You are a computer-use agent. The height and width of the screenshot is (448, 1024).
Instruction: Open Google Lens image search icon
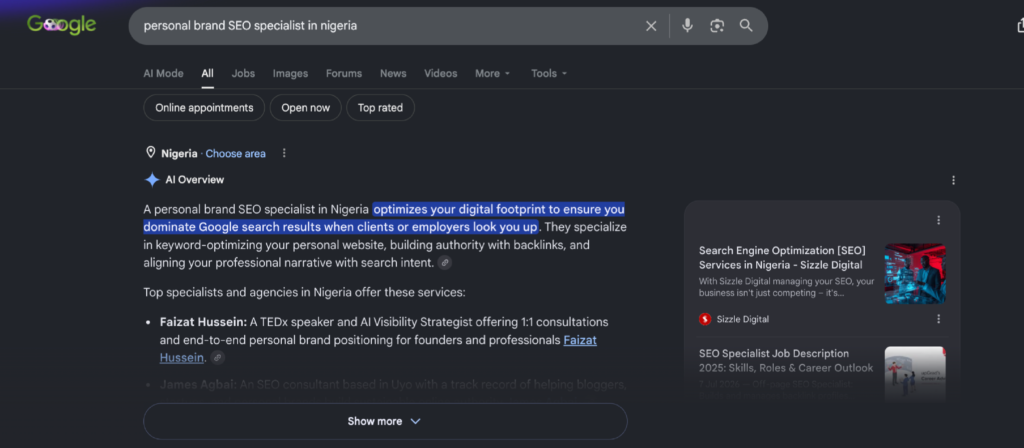click(717, 26)
